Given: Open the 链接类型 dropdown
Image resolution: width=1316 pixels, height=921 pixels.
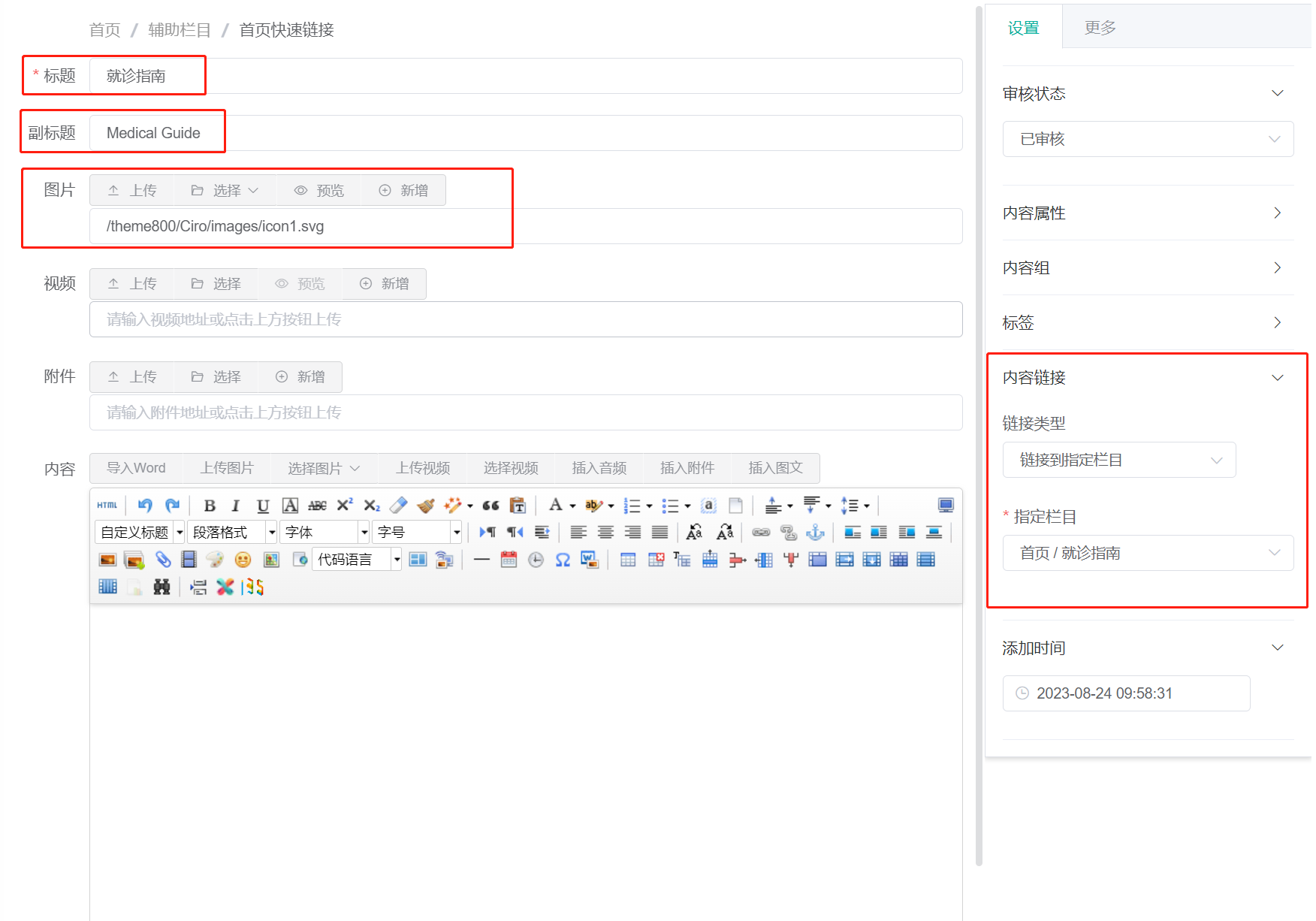Looking at the screenshot, I should [x=1118, y=459].
